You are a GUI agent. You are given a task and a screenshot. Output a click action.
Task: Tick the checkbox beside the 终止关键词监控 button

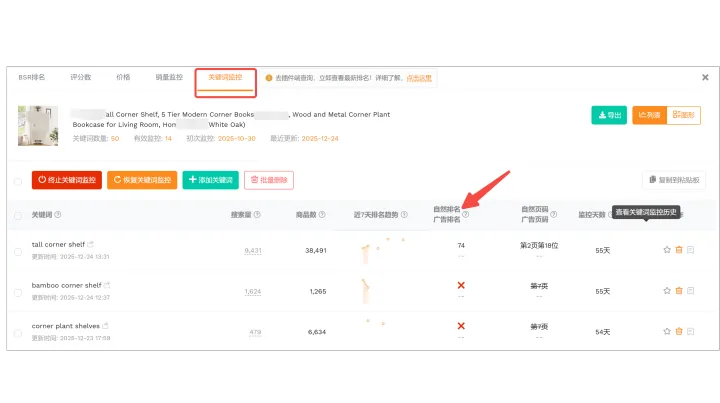(18, 182)
